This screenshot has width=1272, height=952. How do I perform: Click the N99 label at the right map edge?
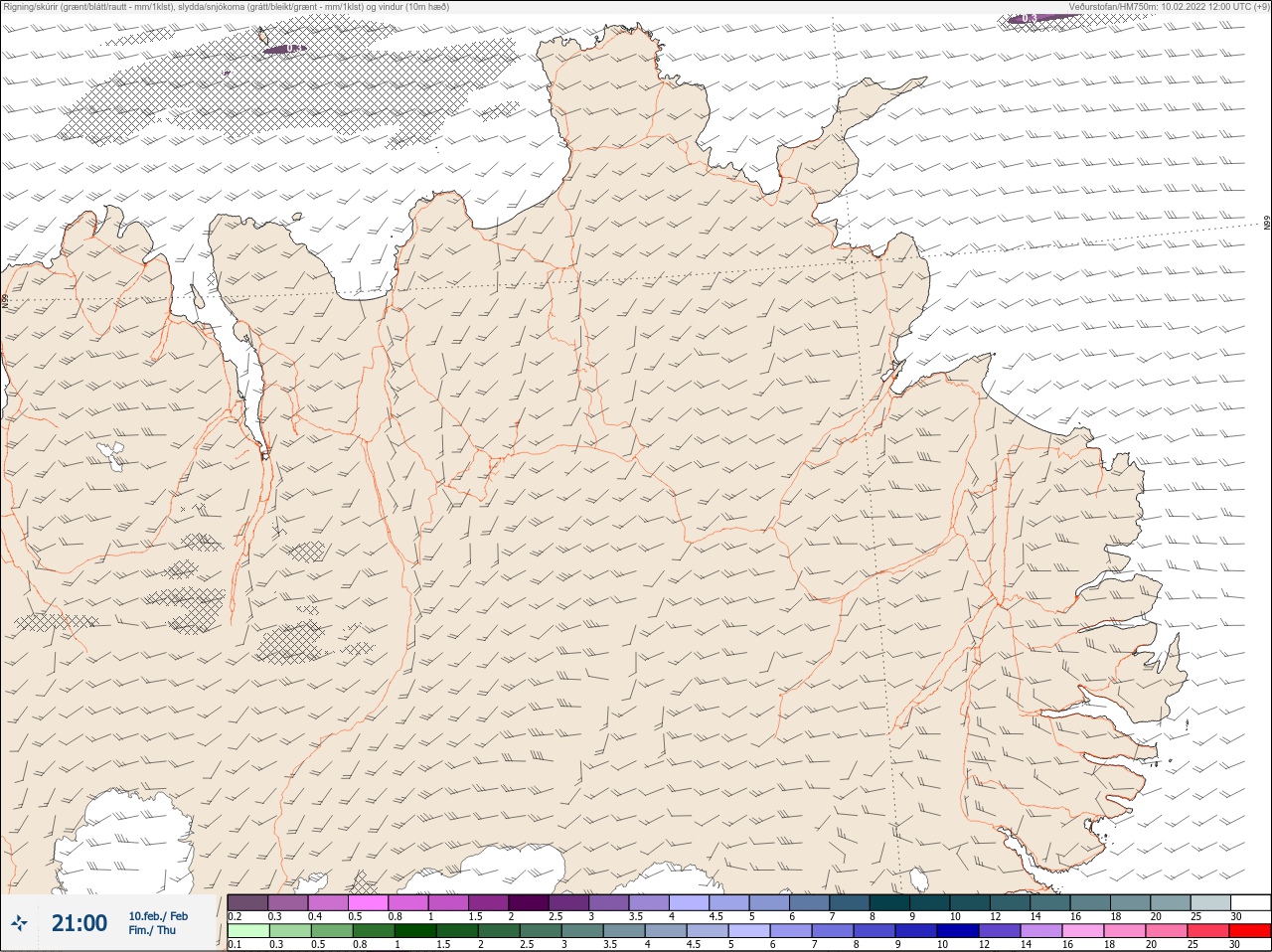tap(1267, 224)
